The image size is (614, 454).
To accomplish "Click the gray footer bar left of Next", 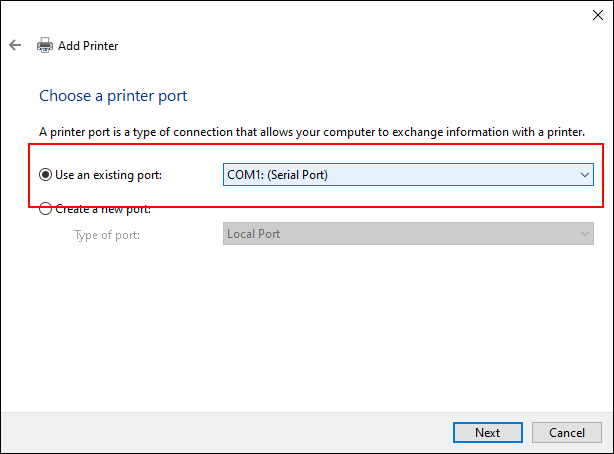I will 227,432.
